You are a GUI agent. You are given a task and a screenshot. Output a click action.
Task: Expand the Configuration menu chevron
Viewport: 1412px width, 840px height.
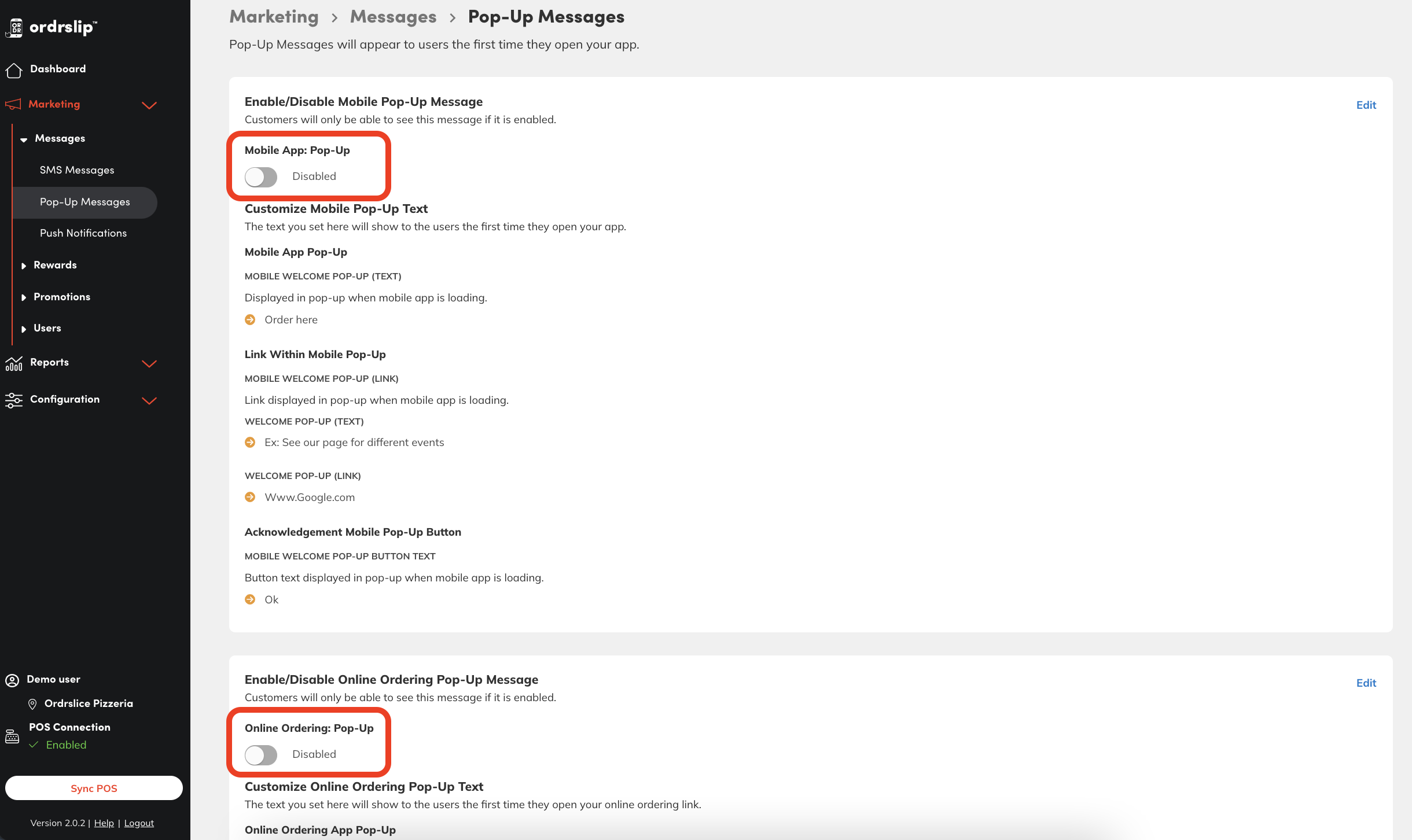pyautogui.click(x=149, y=400)
